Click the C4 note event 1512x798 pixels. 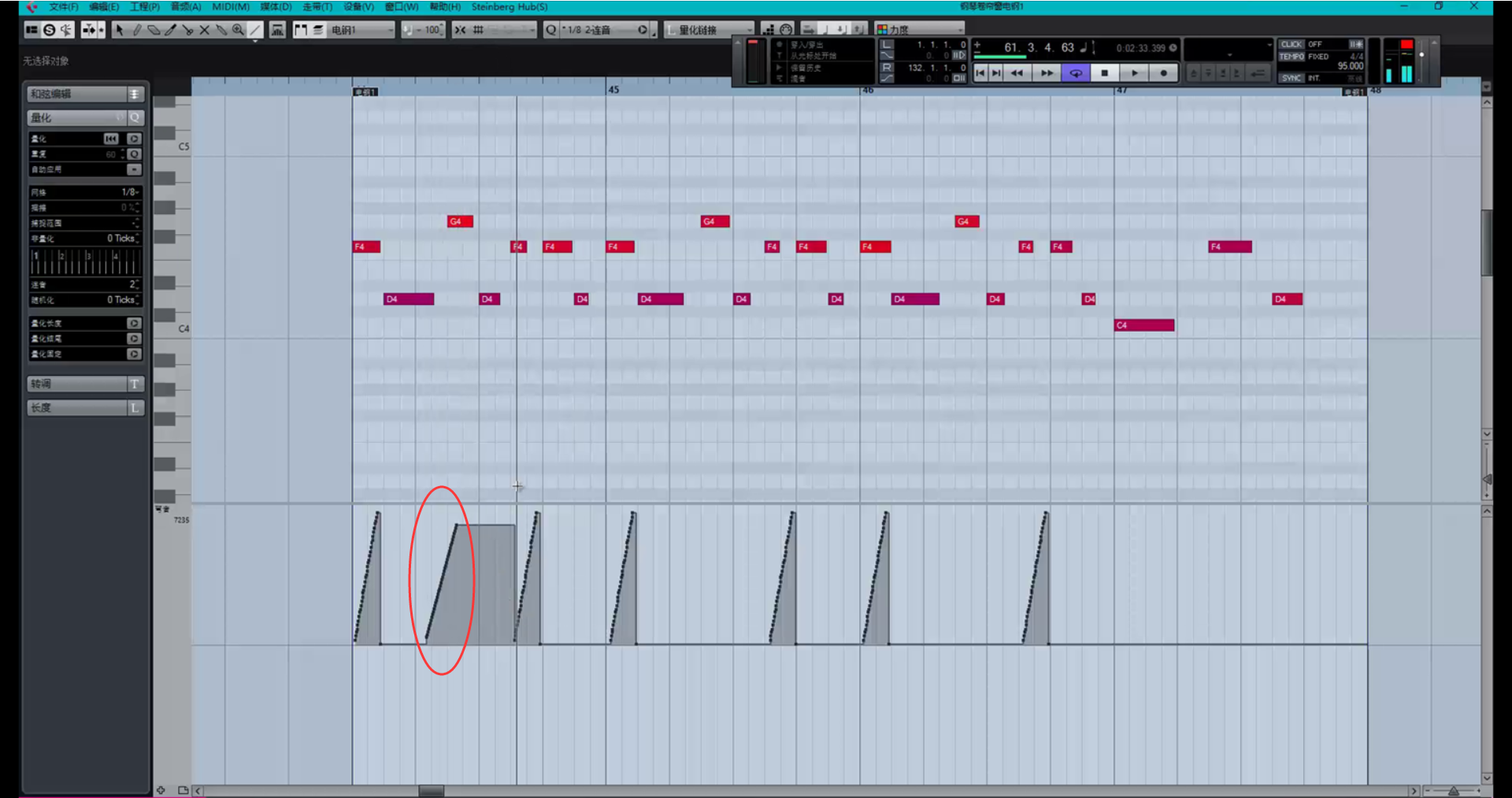pos(1144,325)
